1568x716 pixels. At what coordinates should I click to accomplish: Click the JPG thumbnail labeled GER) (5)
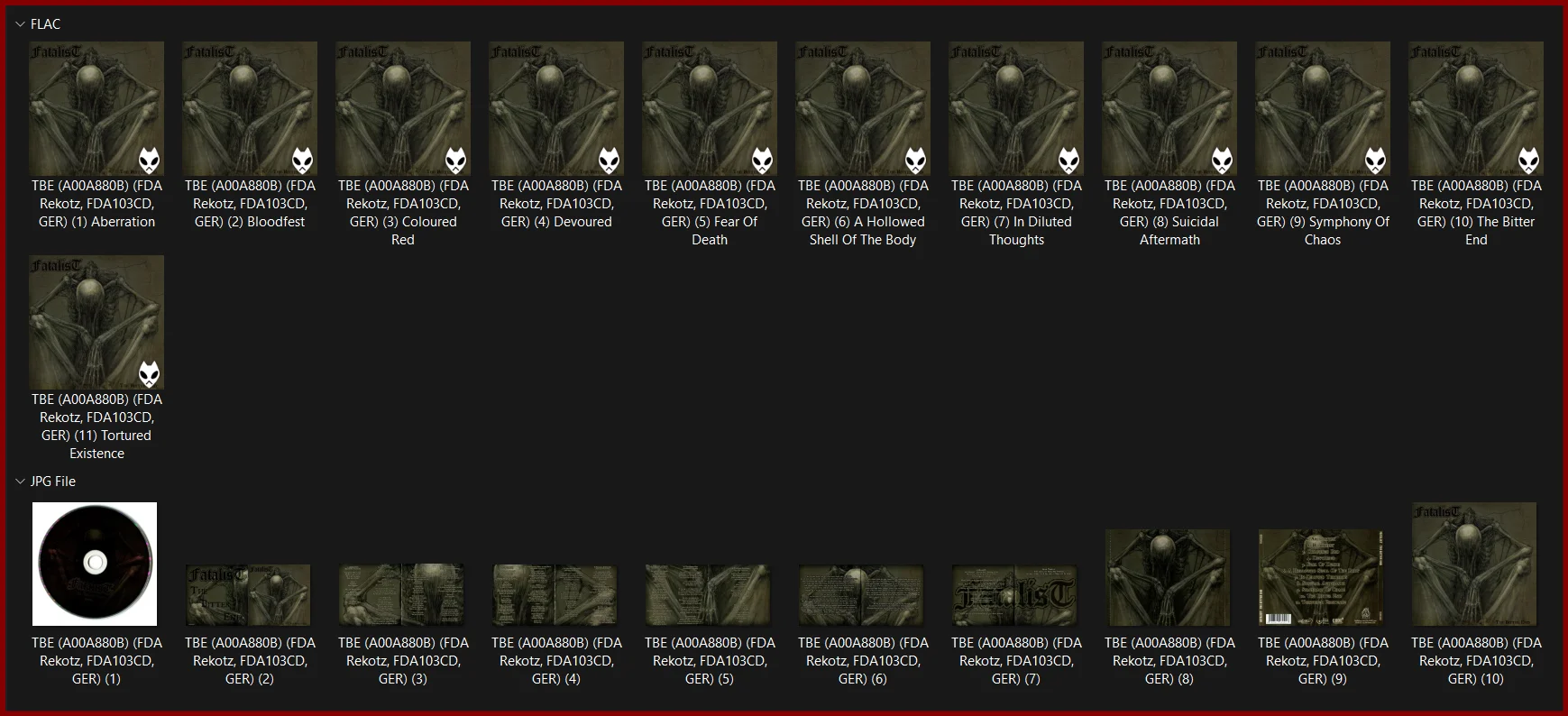point(708,595)
